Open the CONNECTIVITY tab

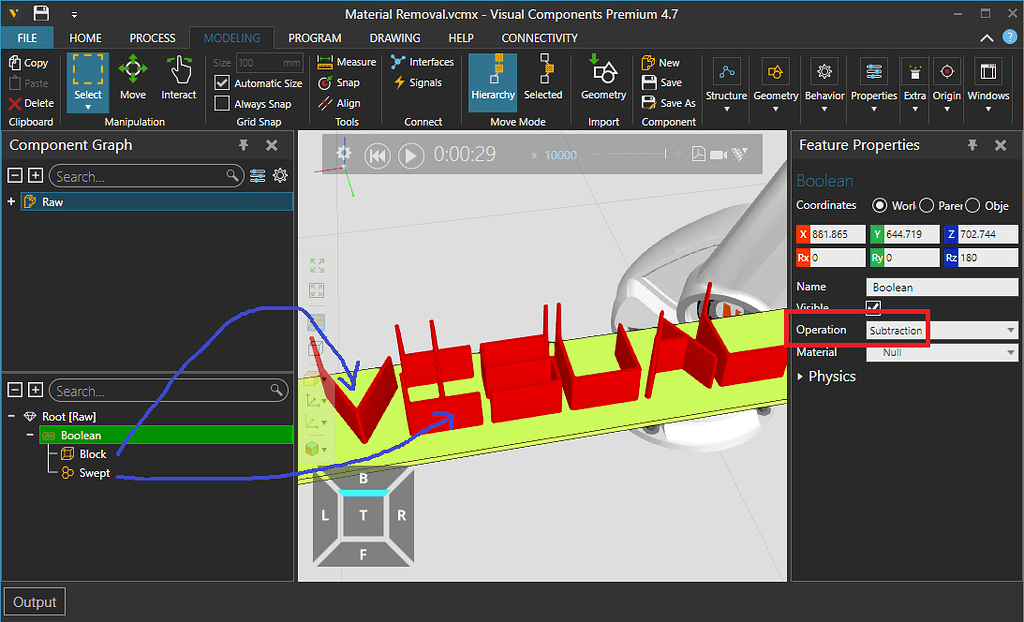click(x=539, y=37)
